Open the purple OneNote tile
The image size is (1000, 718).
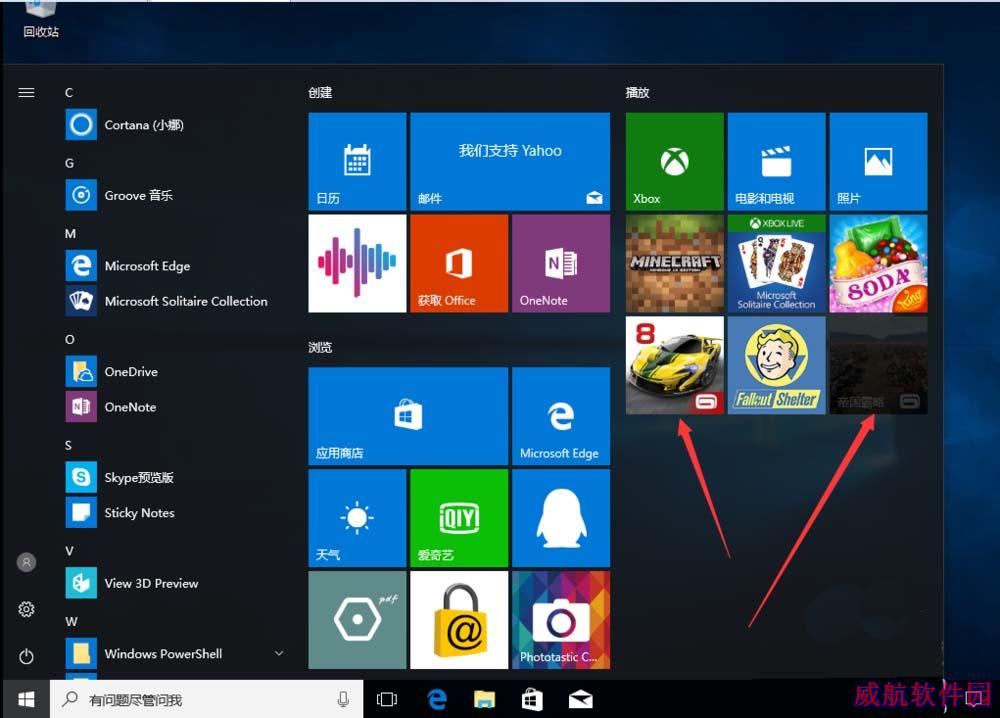pos(561,263)
